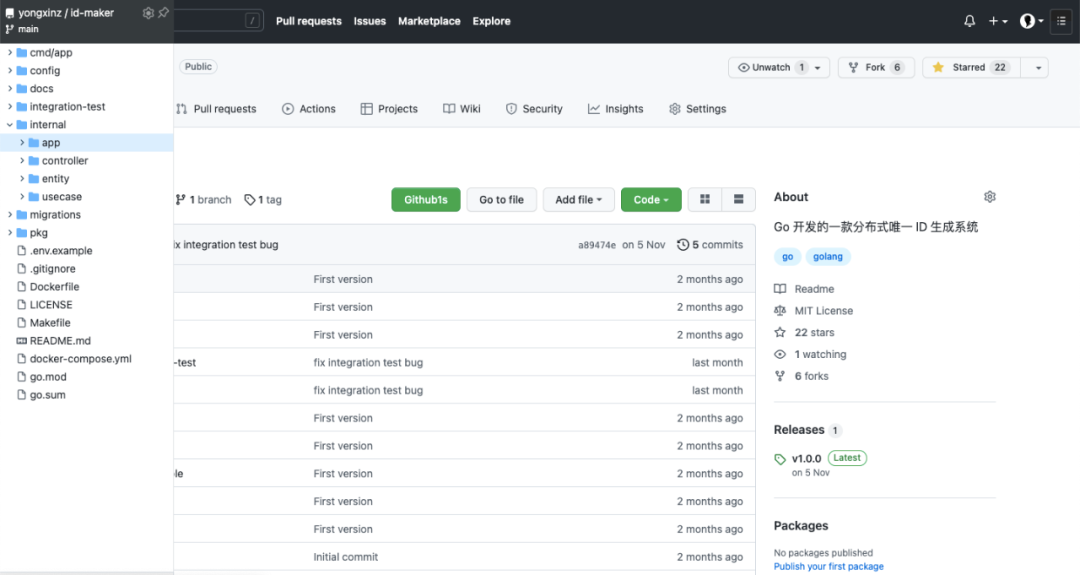
Task: Expand the integration-test folder
Action: click(10, 107)
